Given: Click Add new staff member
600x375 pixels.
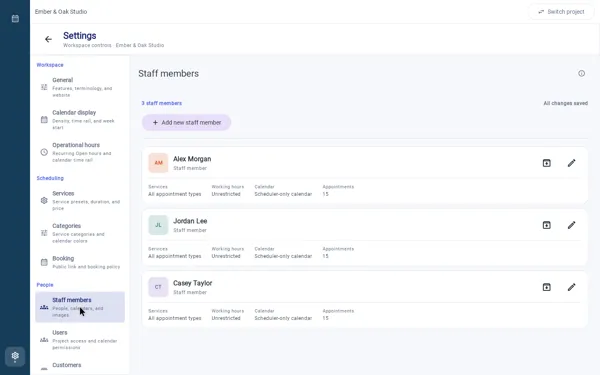Looking at the screenshot, I should point(186,122).
